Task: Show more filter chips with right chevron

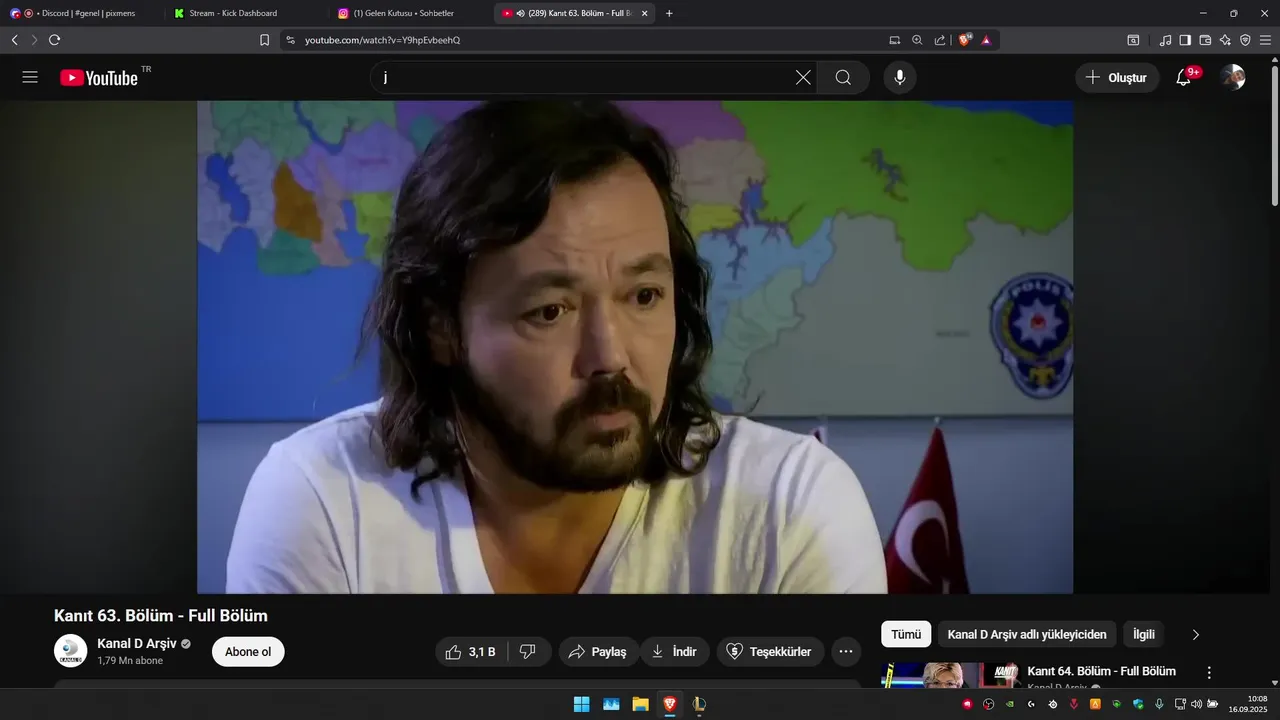Action: click(x=1195, y=634)
